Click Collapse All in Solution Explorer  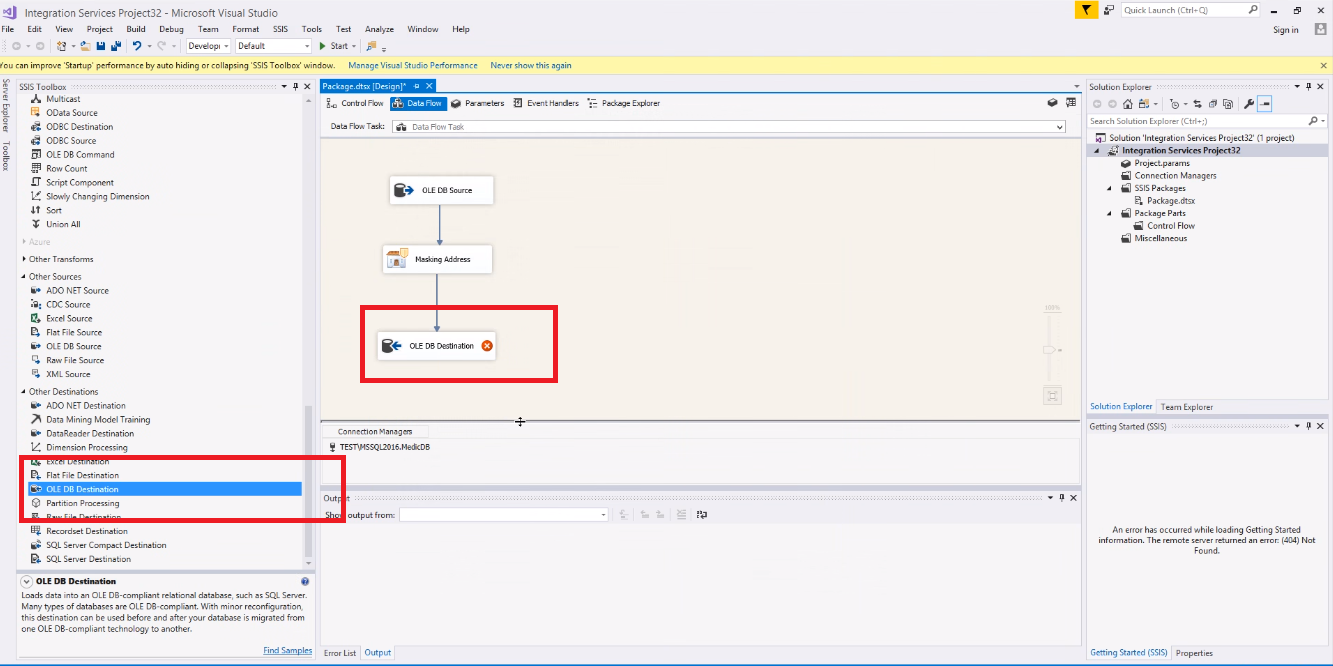(x=1212, y=103)
